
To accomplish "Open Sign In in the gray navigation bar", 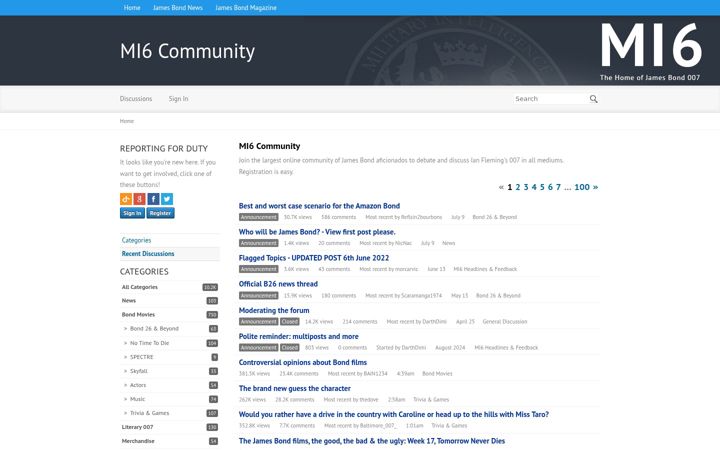I will click(178, 99).
